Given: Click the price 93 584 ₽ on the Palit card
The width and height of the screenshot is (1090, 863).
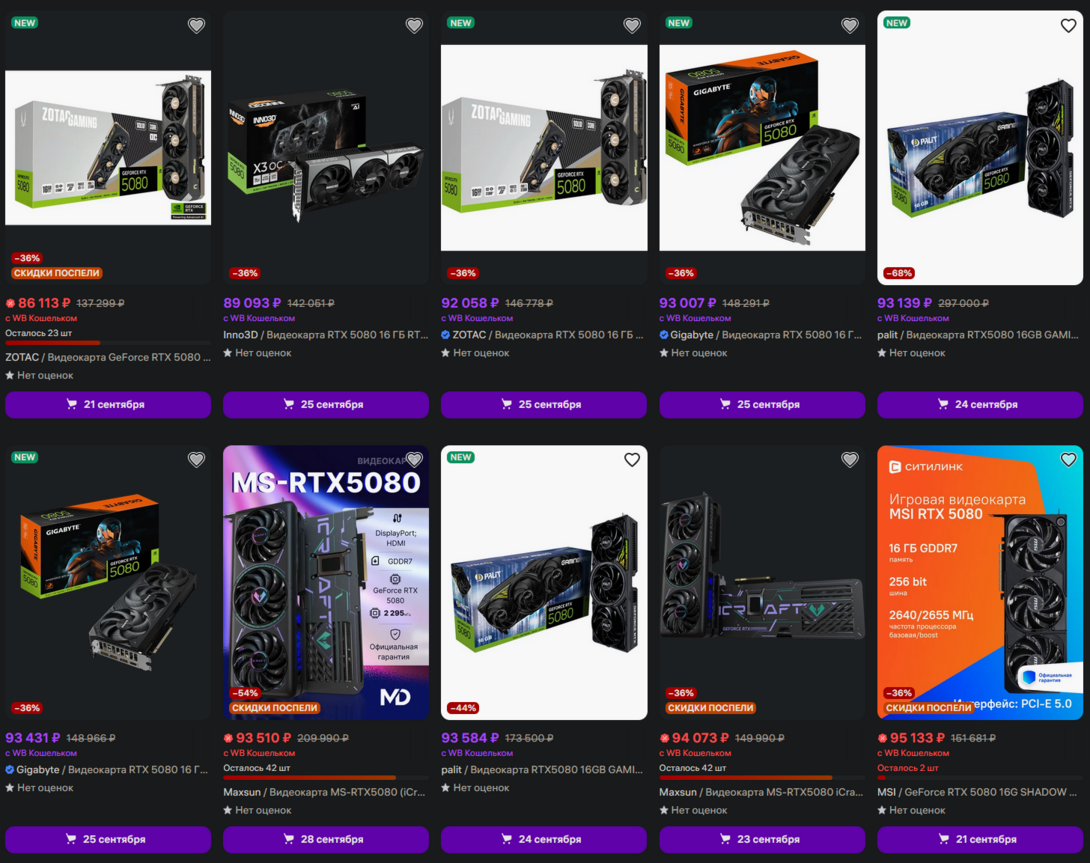Looking at the screenshot, I should click(x=470, y=738).
